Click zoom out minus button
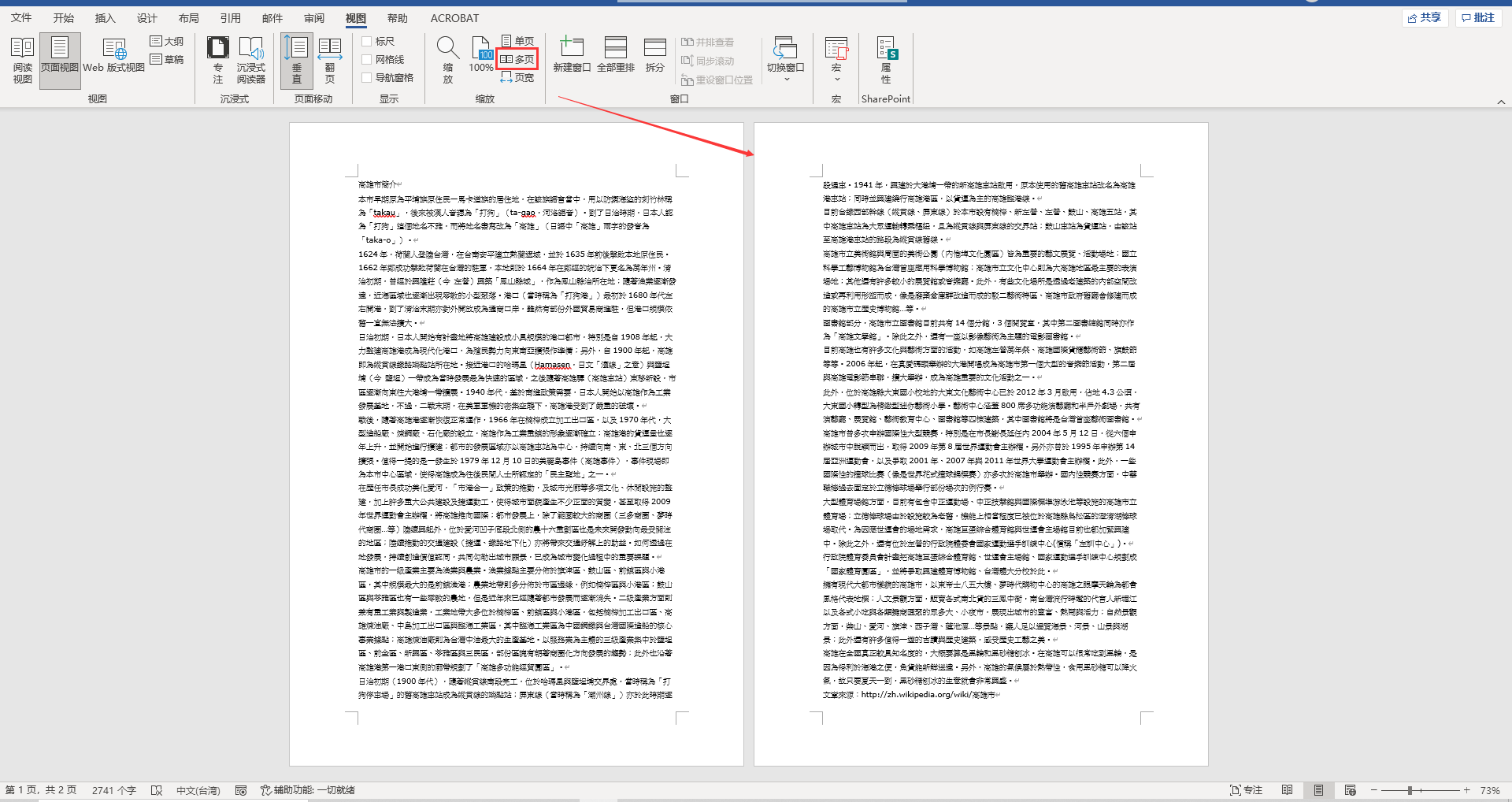The height and width of the screenshot is (802, 1512). (x=1374, y=790)
